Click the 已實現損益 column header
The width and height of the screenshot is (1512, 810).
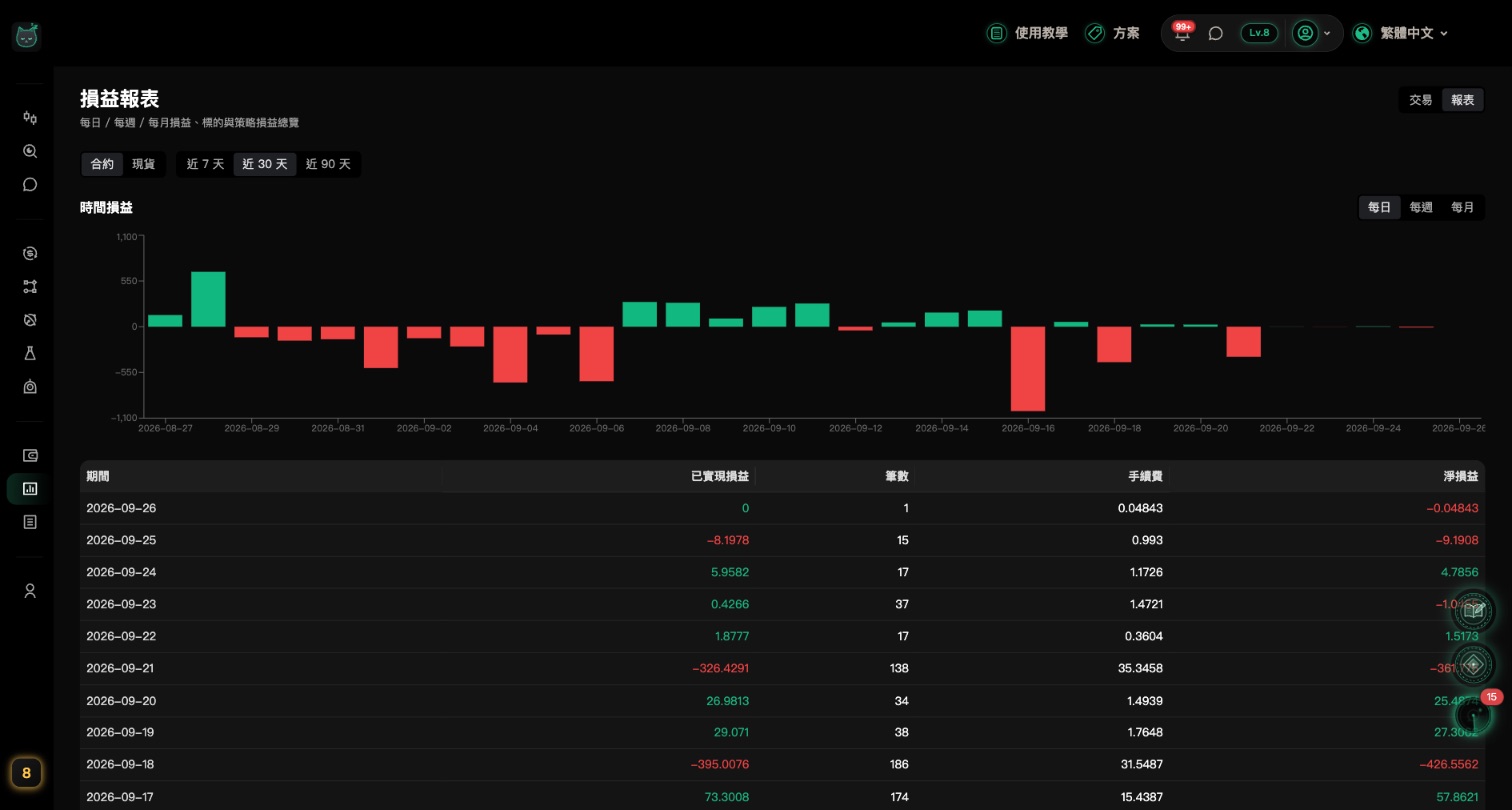click(720, 477)
